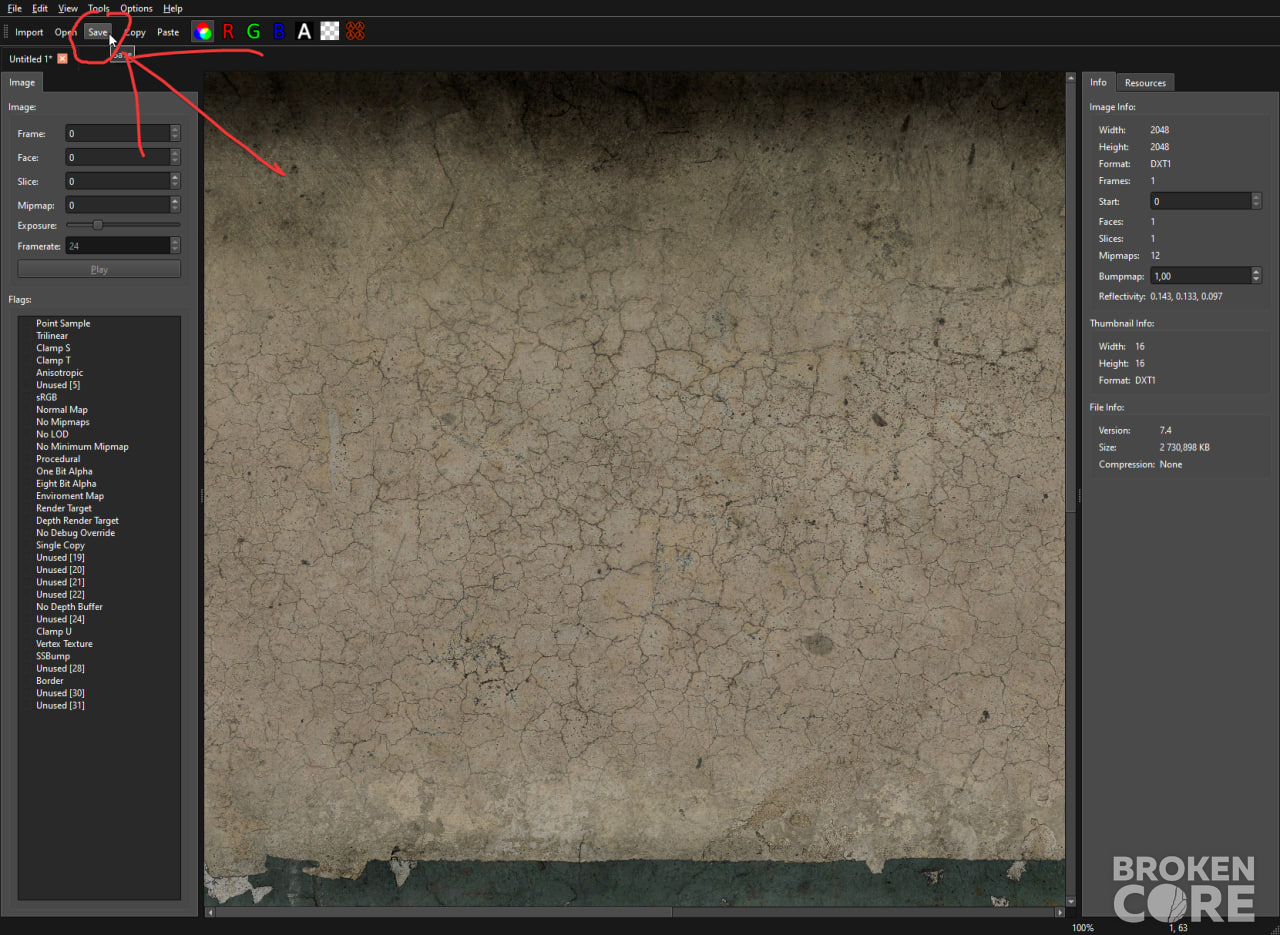The width and height of the screenshot is (1280, 935).
Task: Open the Options menu
Action: point(136,8)
